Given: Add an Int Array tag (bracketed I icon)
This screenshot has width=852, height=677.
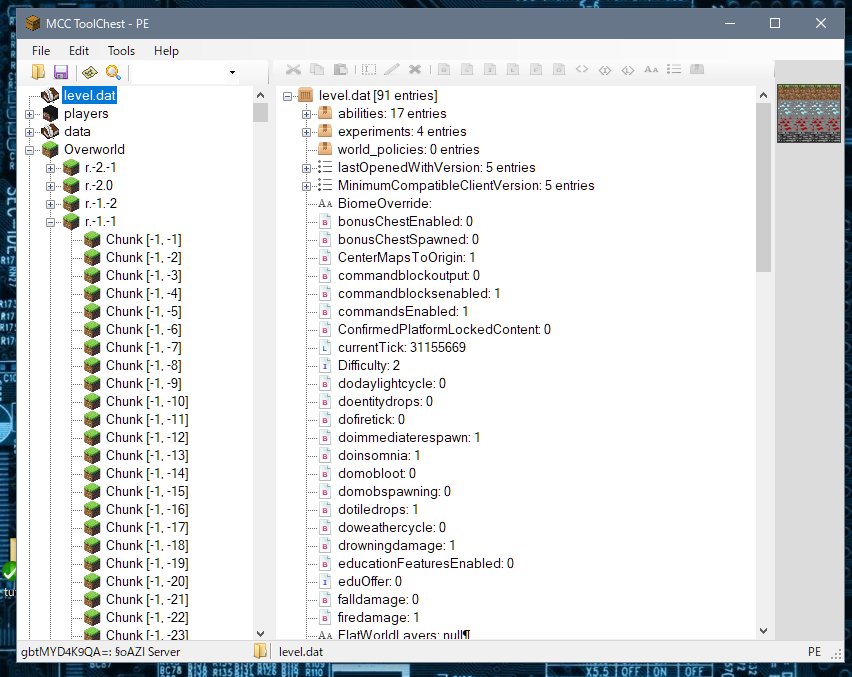Looking at the screenshot, I should pyautogui.click(x=605, y=70).
